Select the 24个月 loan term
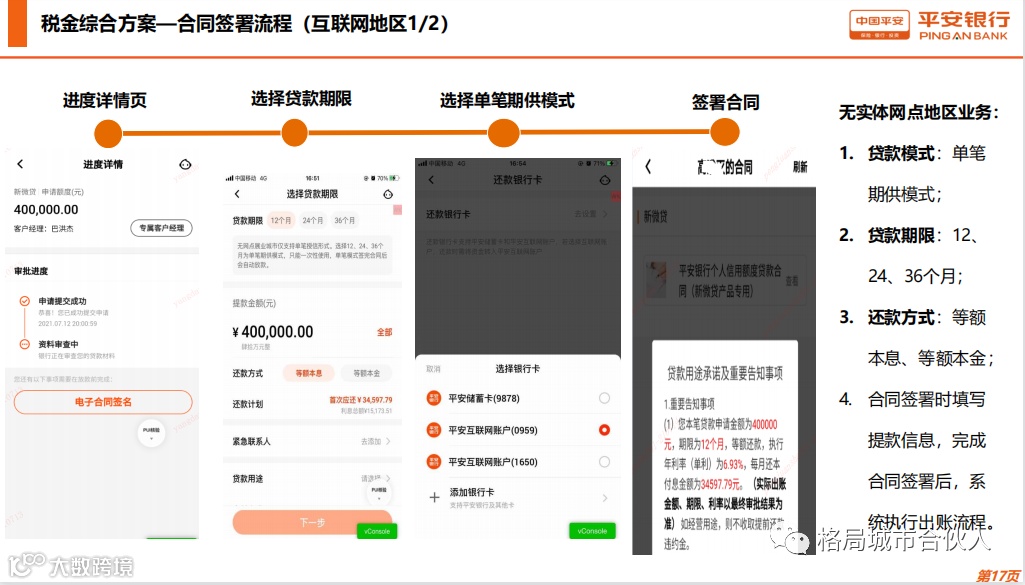1025x585 pixels. tap(312, 220)
